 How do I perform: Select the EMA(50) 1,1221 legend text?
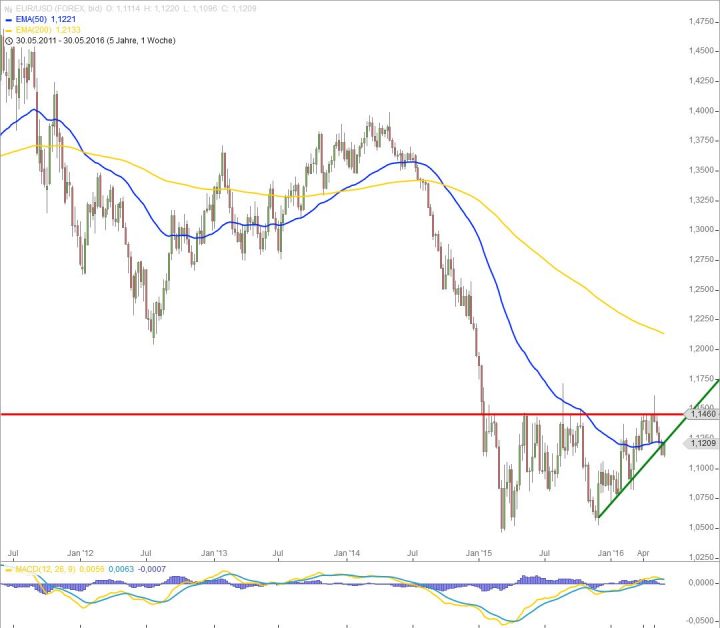(45, 19)
